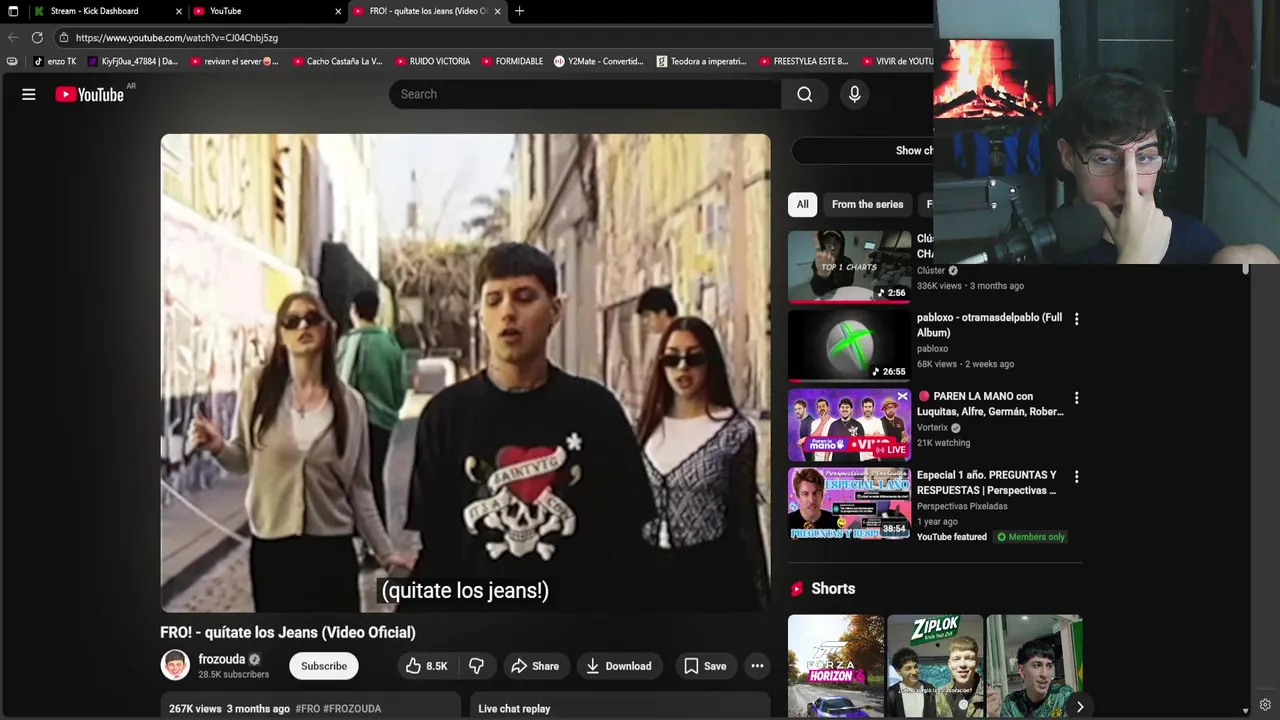
Task: Open Vorterix channel name
Action: [x=932, y=428]
